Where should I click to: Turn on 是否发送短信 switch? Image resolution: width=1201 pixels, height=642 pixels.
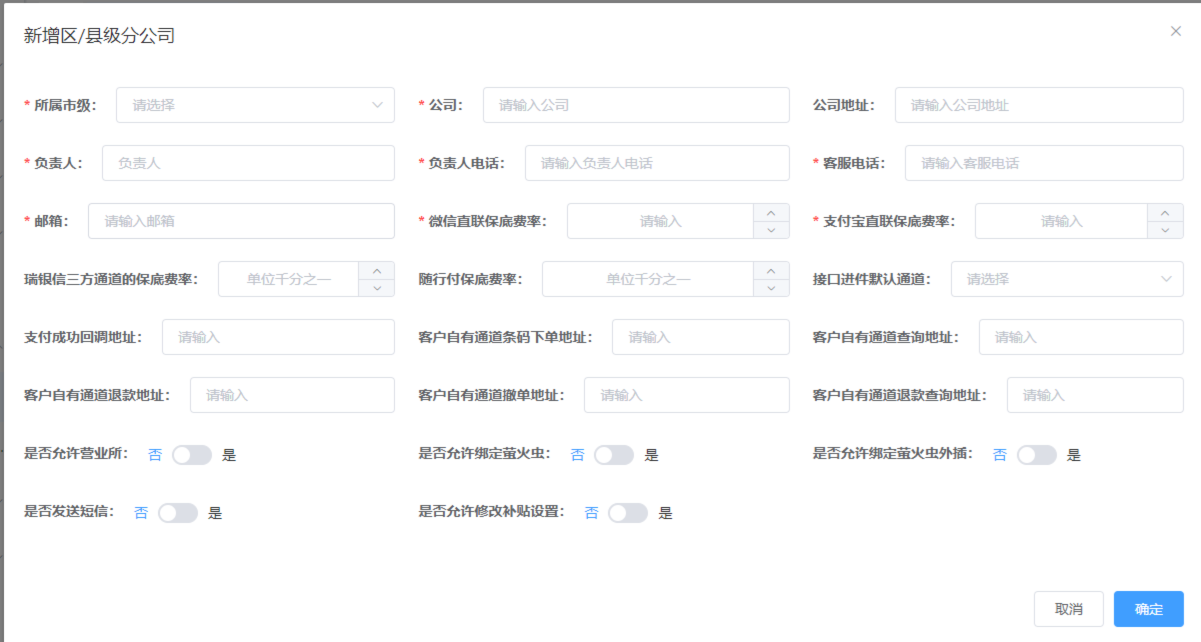tap(178, 513)
